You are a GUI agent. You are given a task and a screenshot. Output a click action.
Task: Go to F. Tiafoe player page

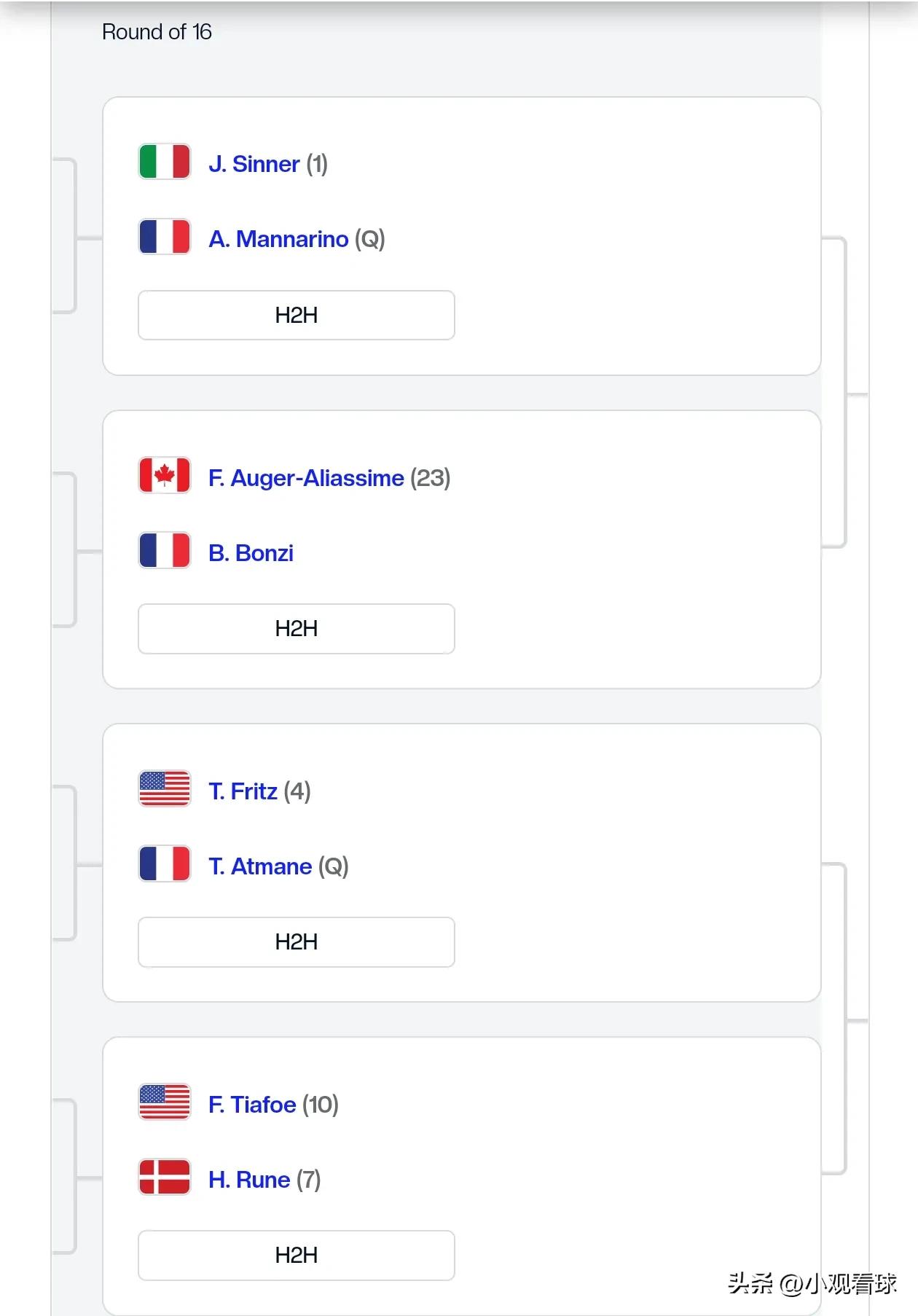(252, 1105)
